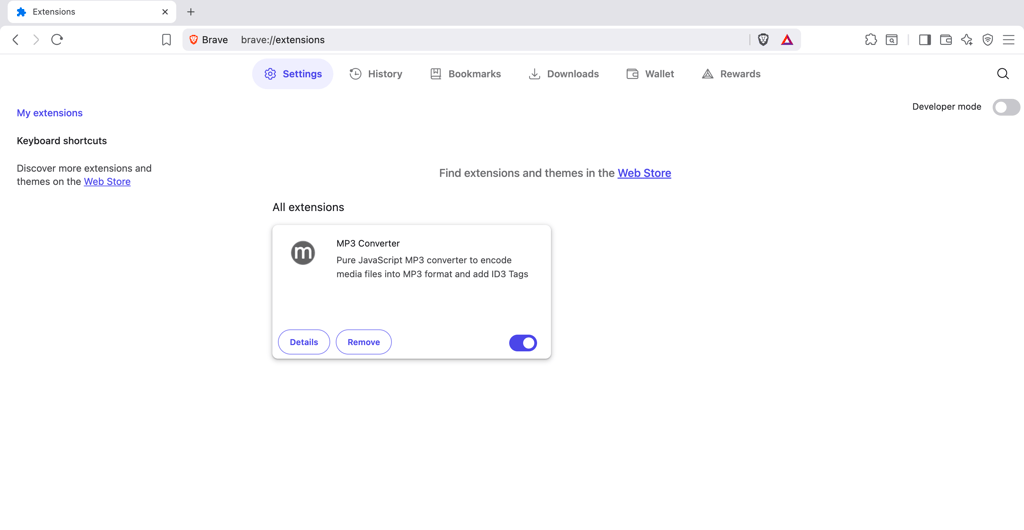
Task: Switch to the History tab
Action: tap(376, 74)
